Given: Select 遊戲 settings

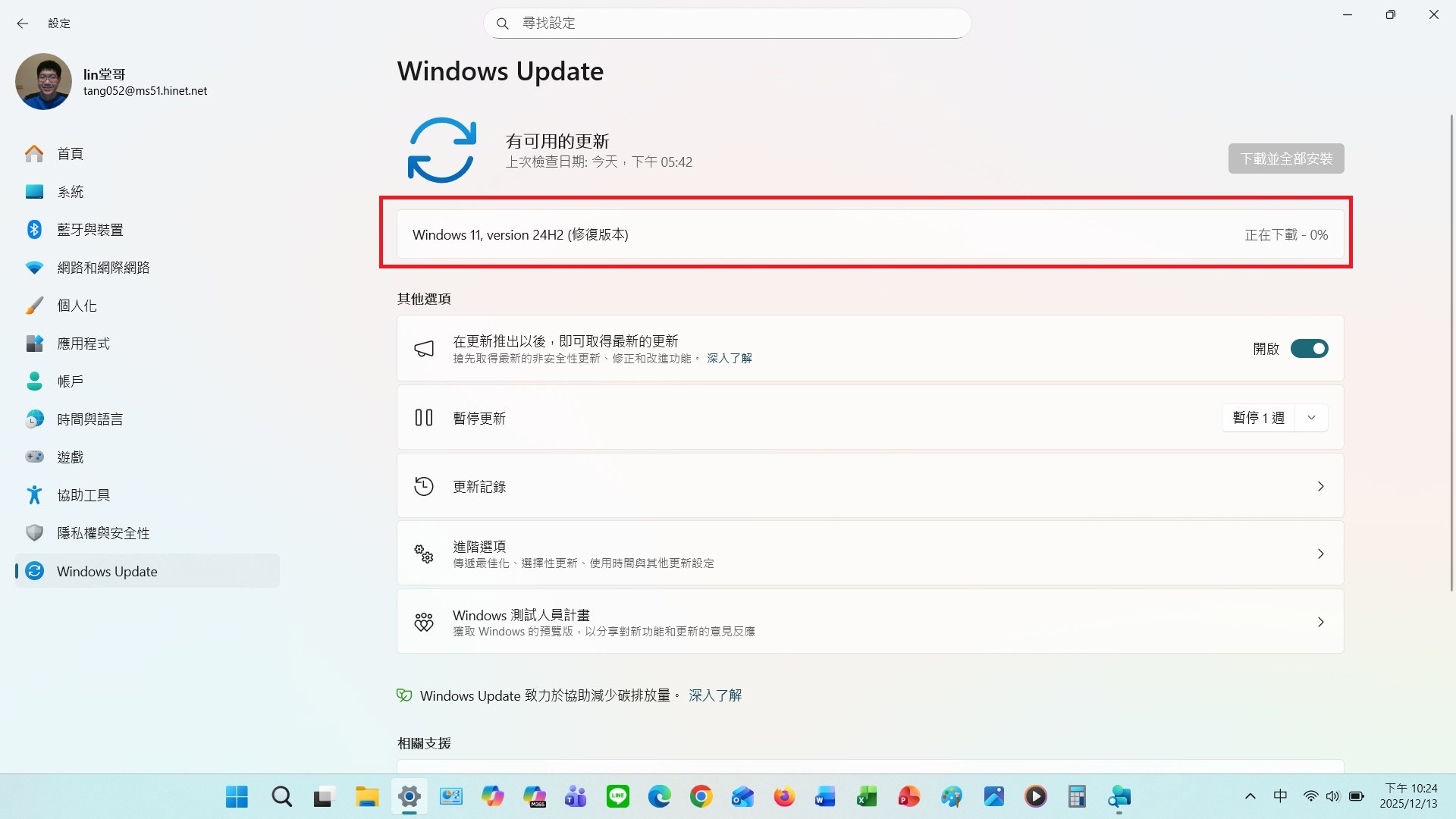Looking at the screenshot, I should pyautogui.click(x=71, y=457).
